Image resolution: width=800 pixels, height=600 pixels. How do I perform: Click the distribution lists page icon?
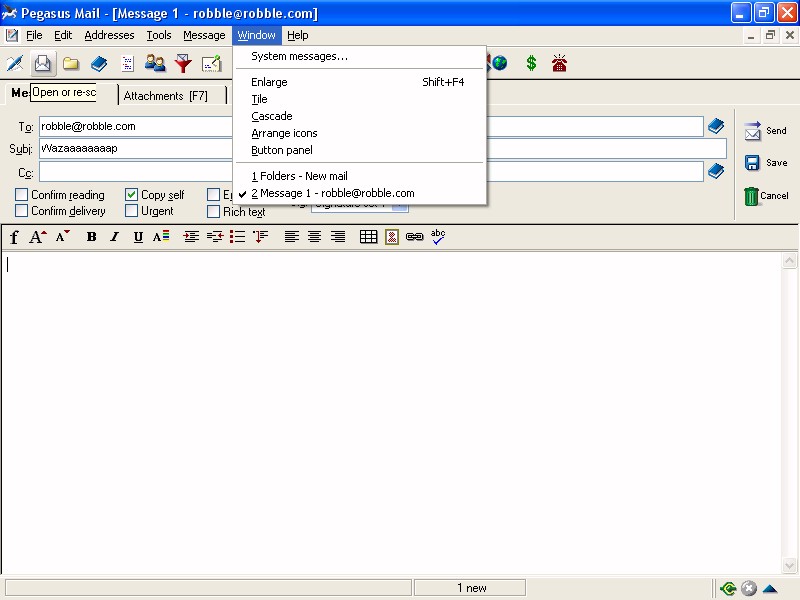(x=127, y=63)
